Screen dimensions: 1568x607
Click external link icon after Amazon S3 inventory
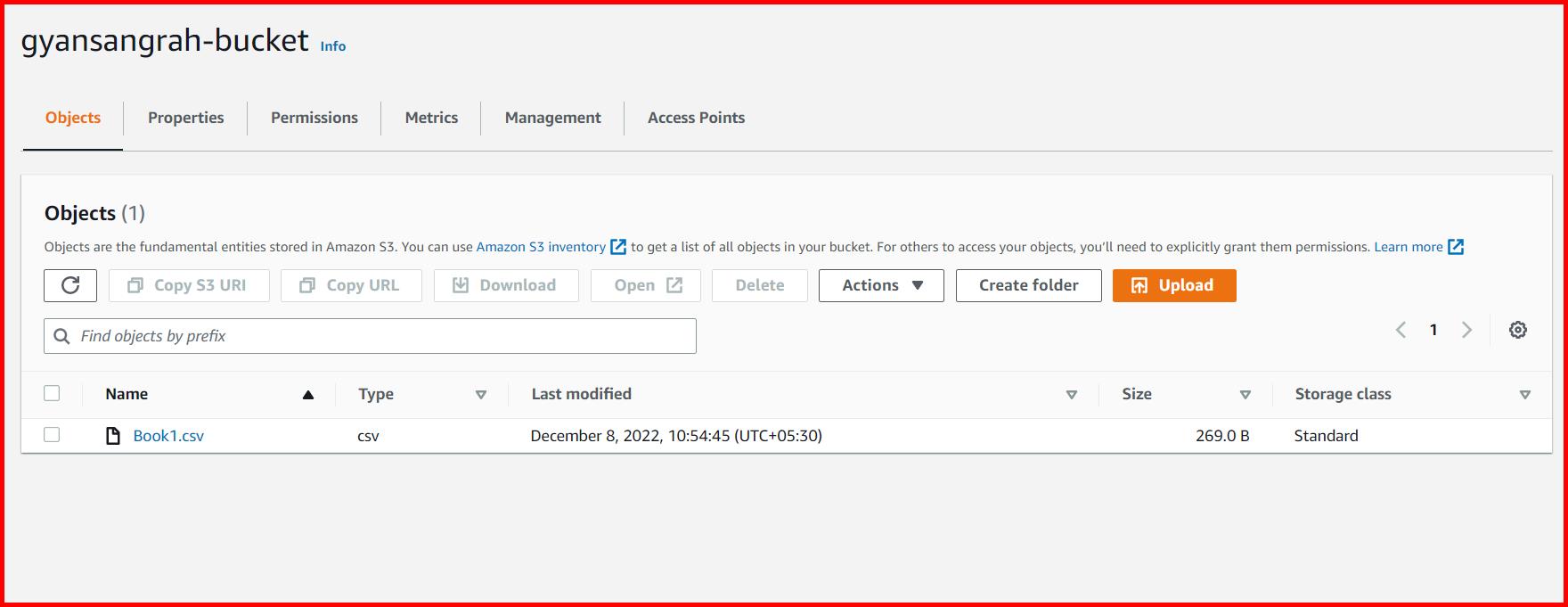click(x=618, y=247)
